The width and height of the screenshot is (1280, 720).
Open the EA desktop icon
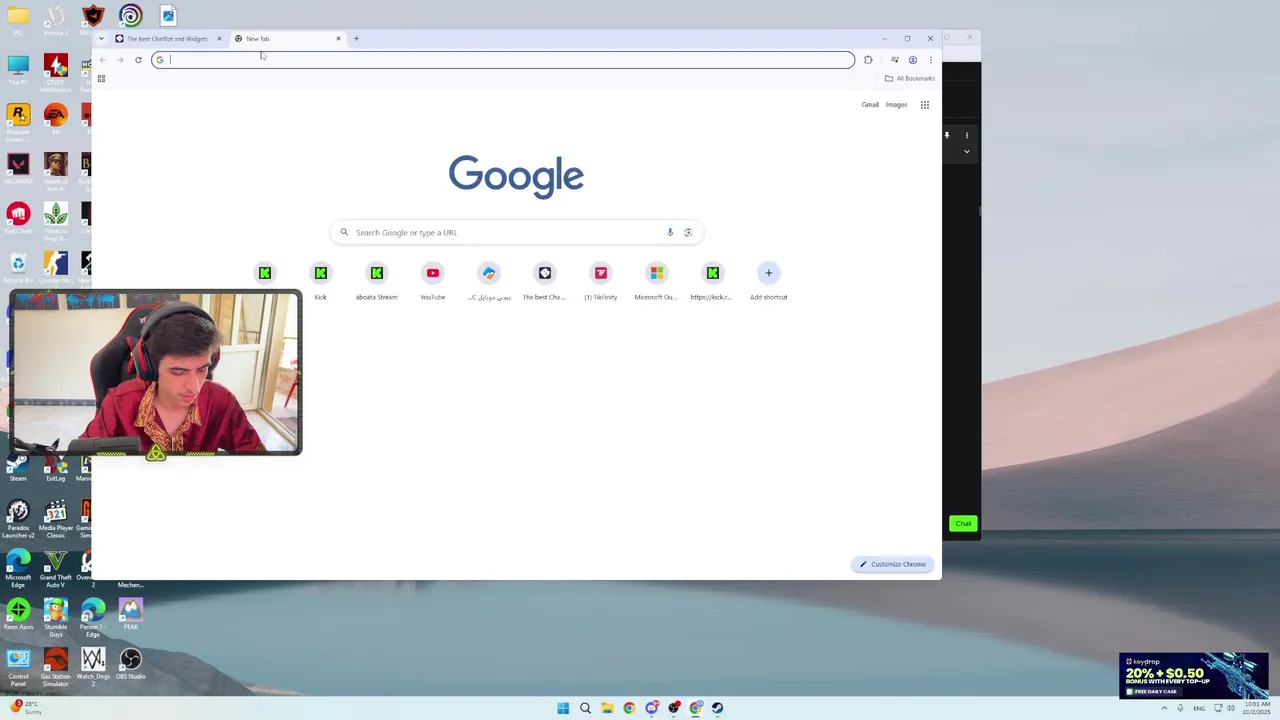click(x=55, y=119)
